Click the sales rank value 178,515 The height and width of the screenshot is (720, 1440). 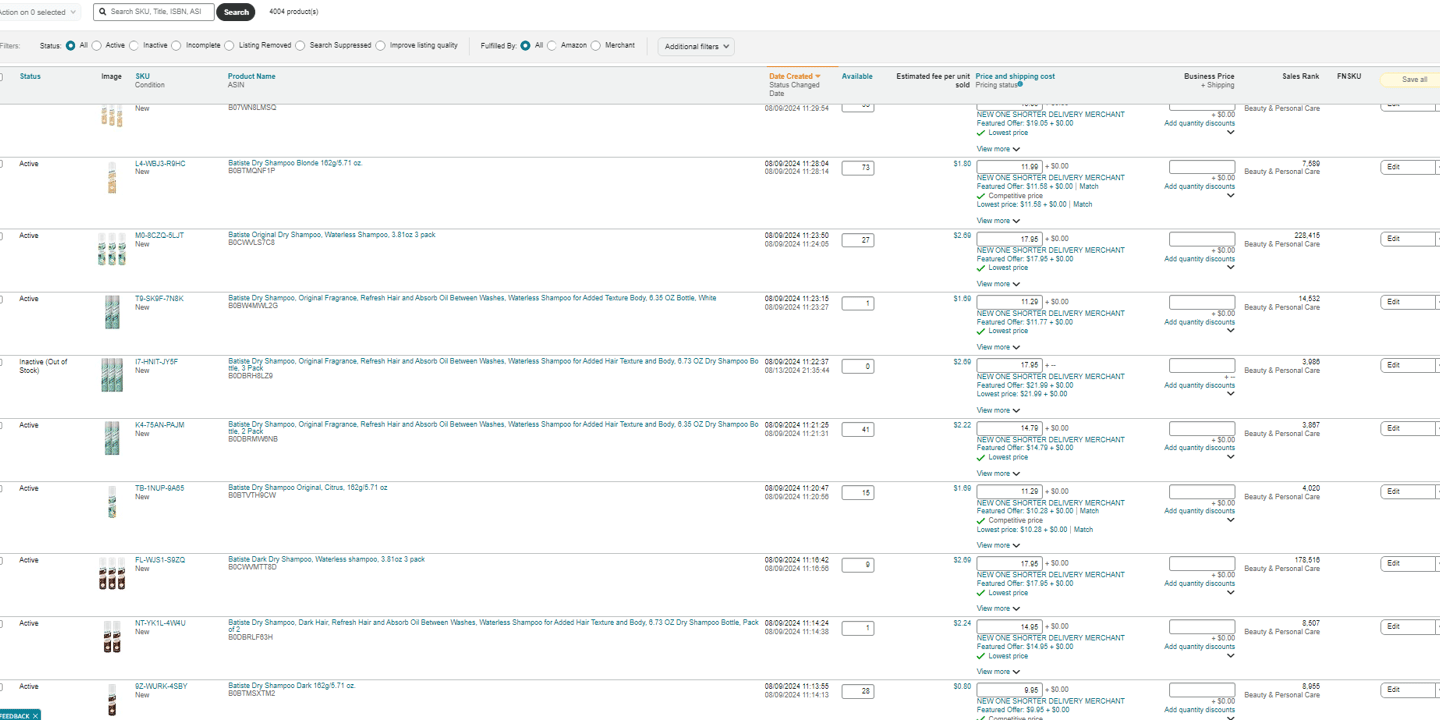(1306, 560)
